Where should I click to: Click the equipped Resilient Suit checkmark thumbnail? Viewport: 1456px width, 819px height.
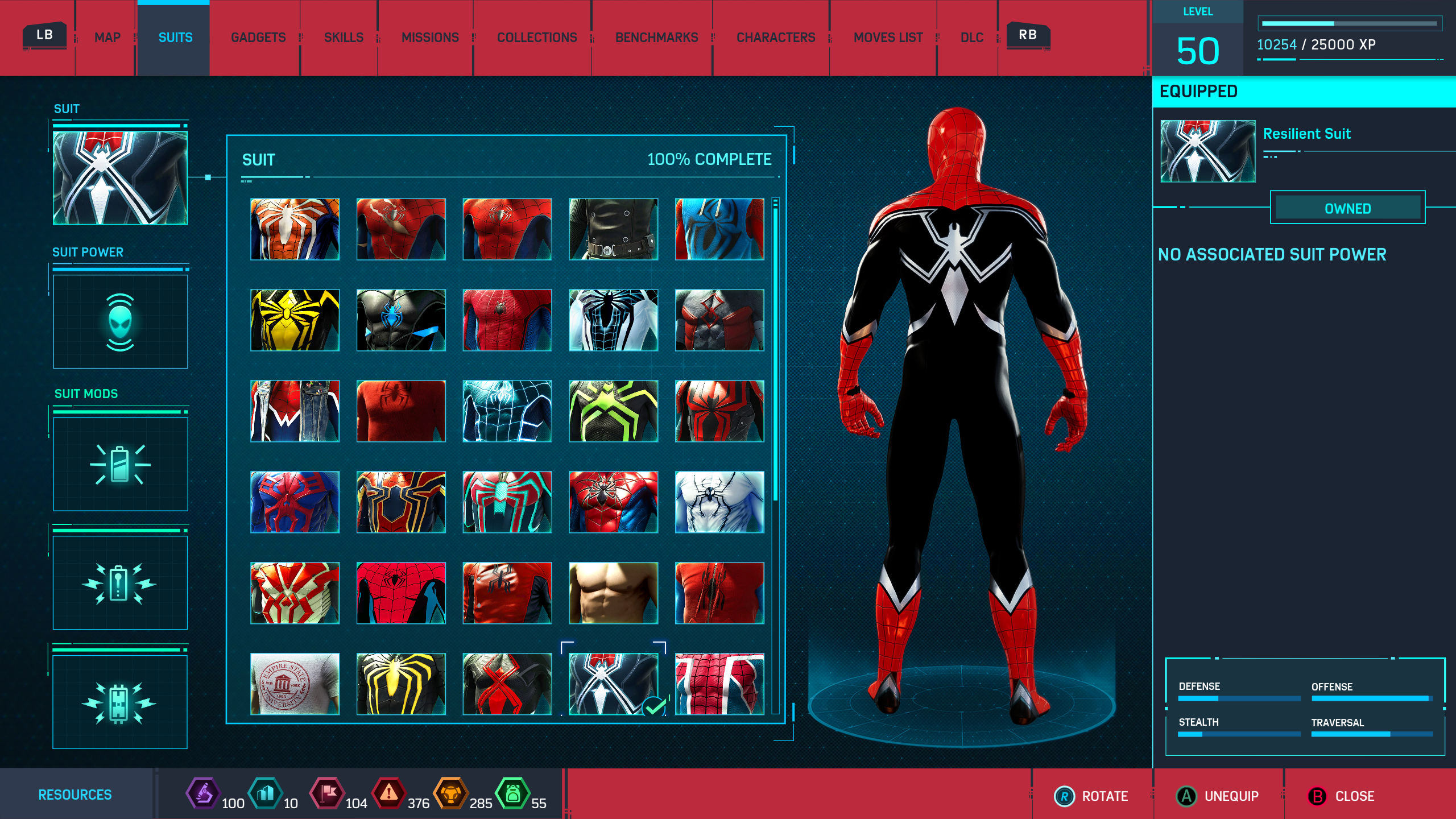pos(613,683)
